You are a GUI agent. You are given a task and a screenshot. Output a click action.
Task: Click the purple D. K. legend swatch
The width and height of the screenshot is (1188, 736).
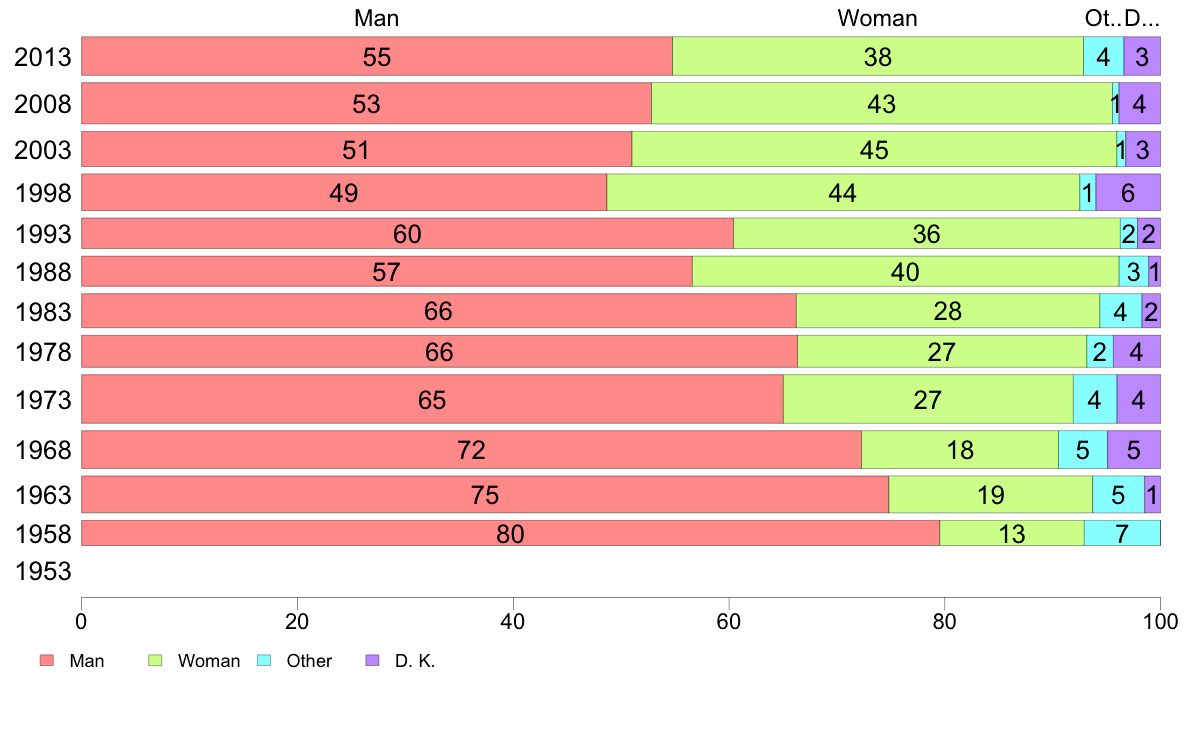pyautogui.click(x=373, y=661)
